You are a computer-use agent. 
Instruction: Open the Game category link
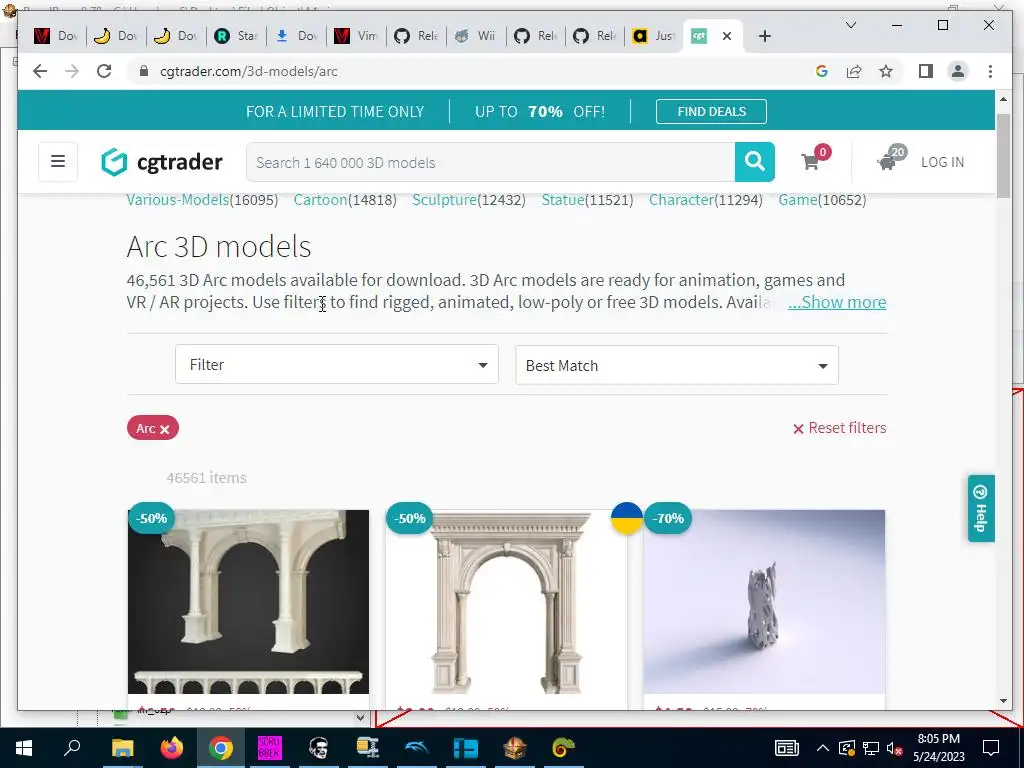coord(797,200)
